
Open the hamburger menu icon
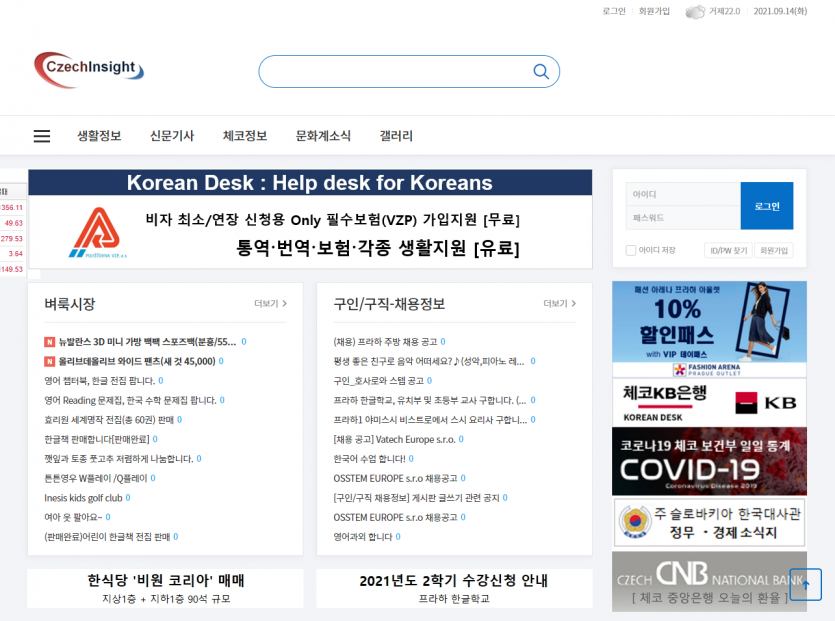pyautogui.click(x=41, y=136)
